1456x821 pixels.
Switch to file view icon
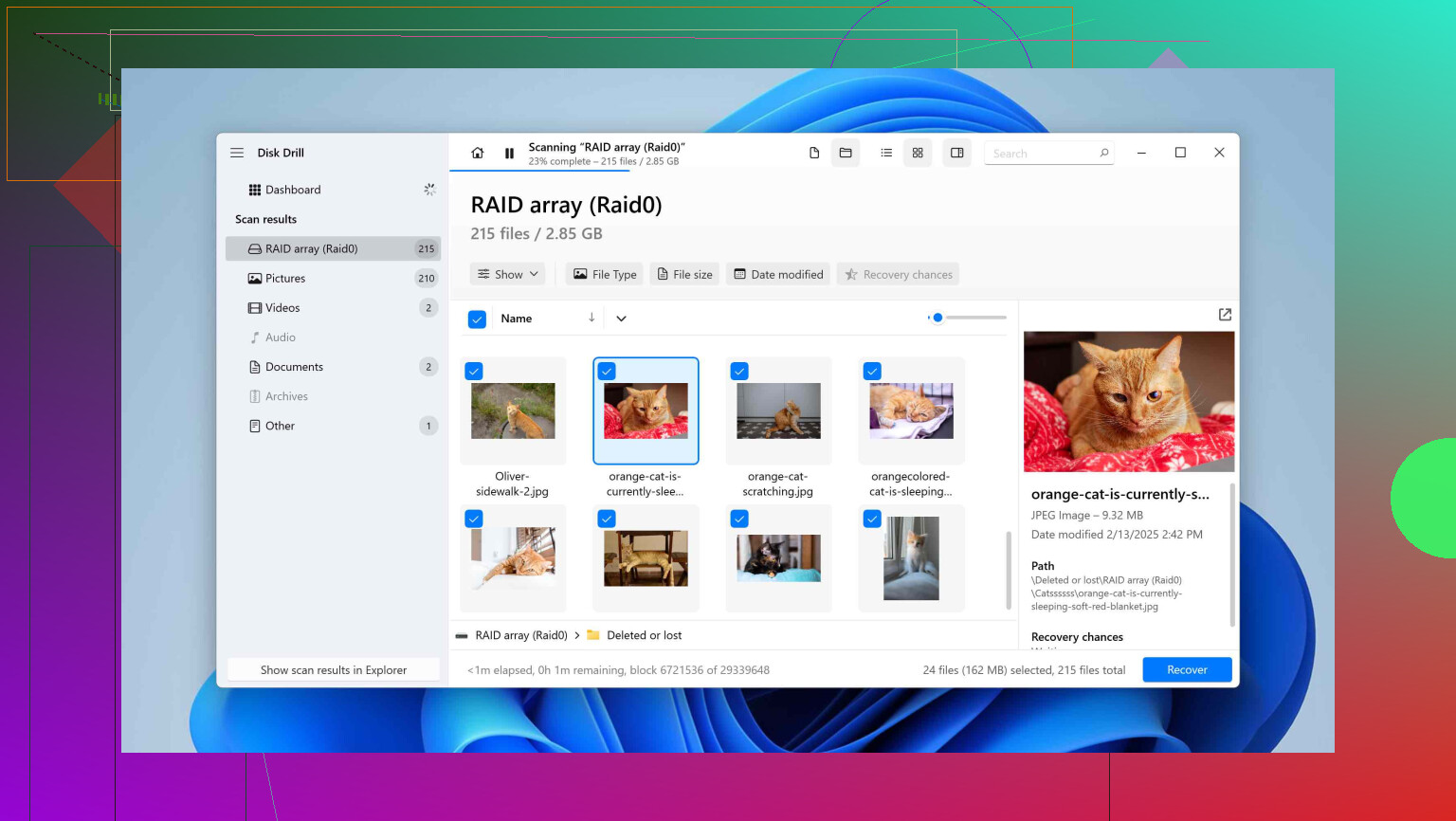814,153
